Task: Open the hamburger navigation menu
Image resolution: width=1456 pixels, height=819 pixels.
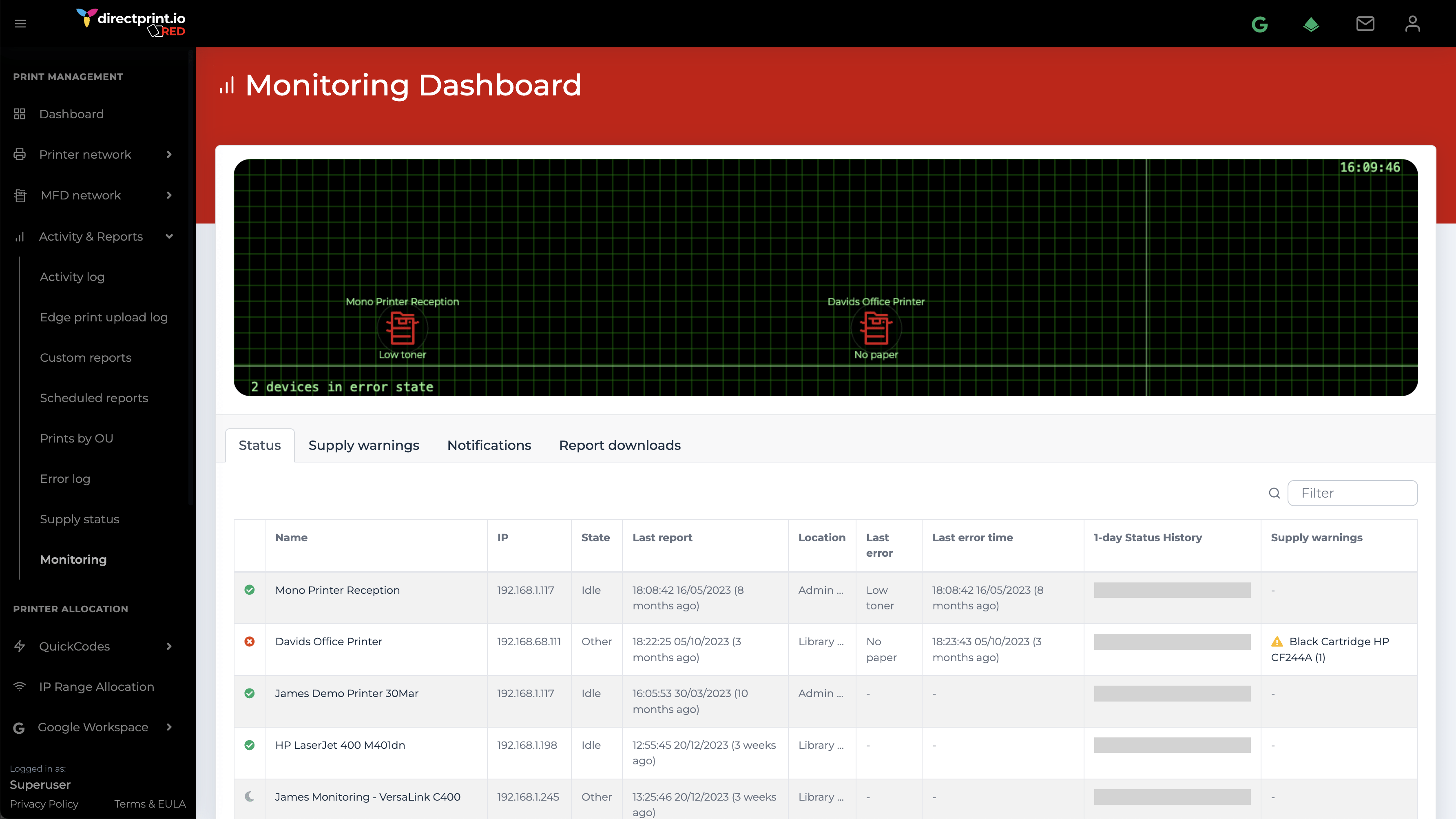Action: click(x=20, y=23)
